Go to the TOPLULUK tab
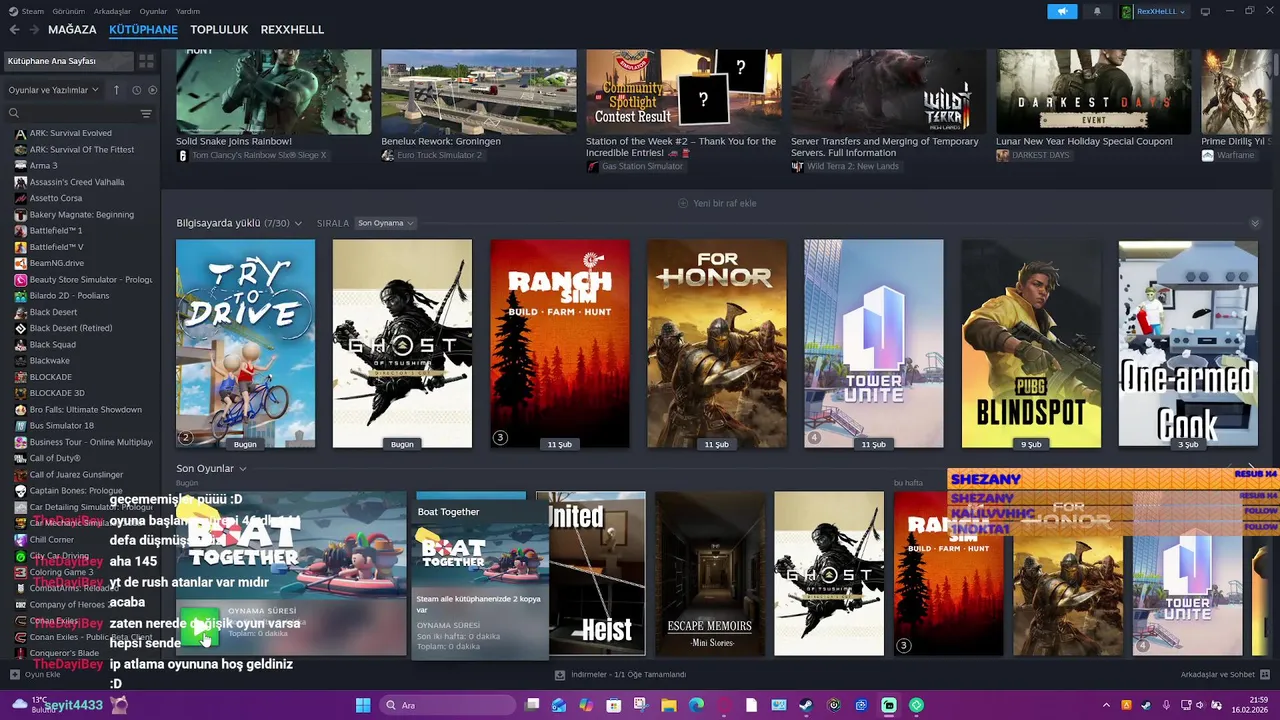 click(219, 30)
